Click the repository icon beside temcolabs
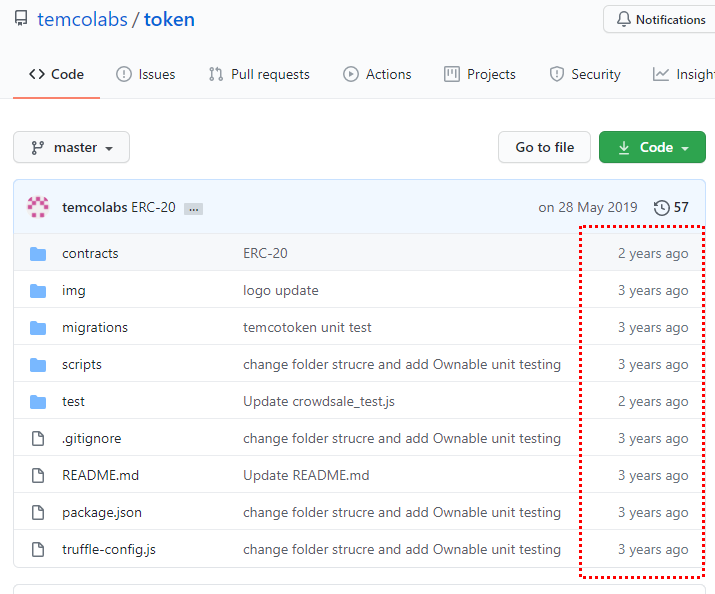This screenshot has width=715, height=594. 21,19
